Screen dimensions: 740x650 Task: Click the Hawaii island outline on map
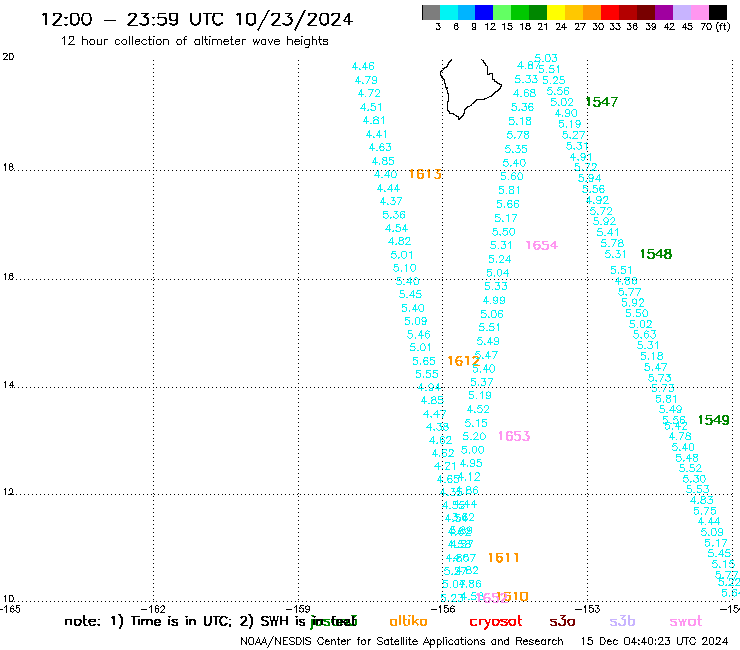[x=470, y=89]
